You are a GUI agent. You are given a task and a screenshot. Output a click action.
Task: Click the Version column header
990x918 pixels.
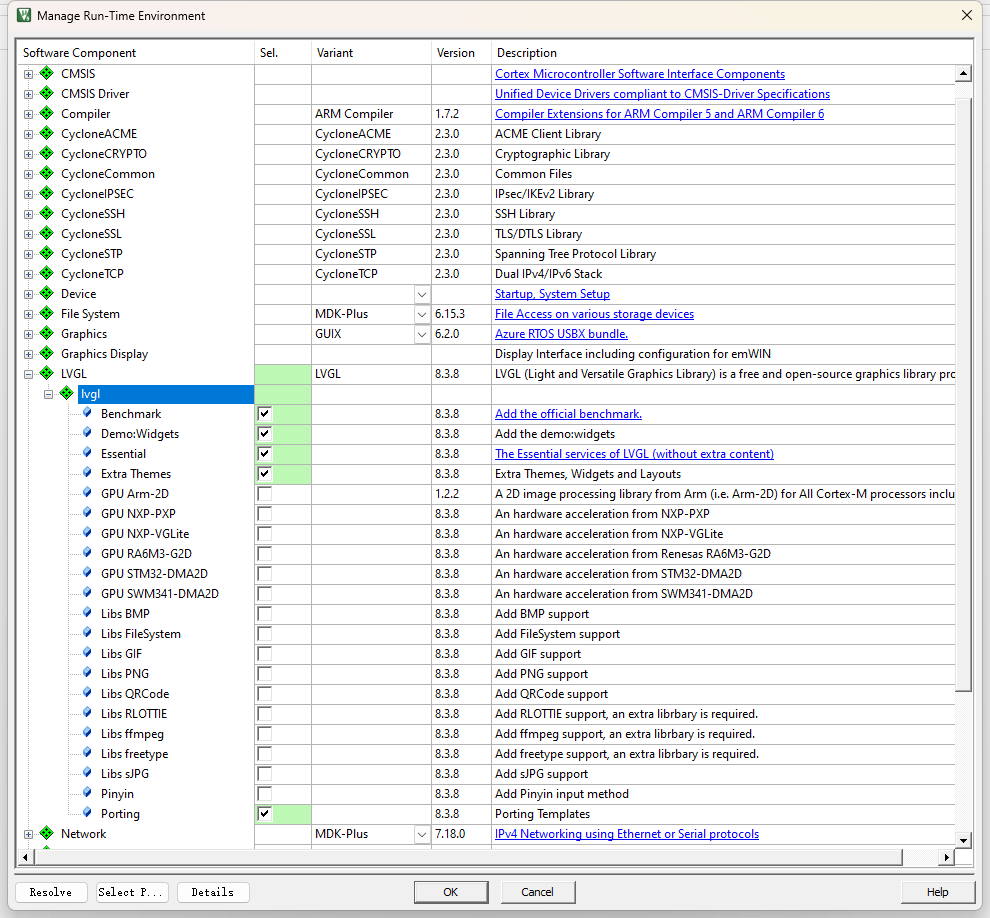coord(462,53)
